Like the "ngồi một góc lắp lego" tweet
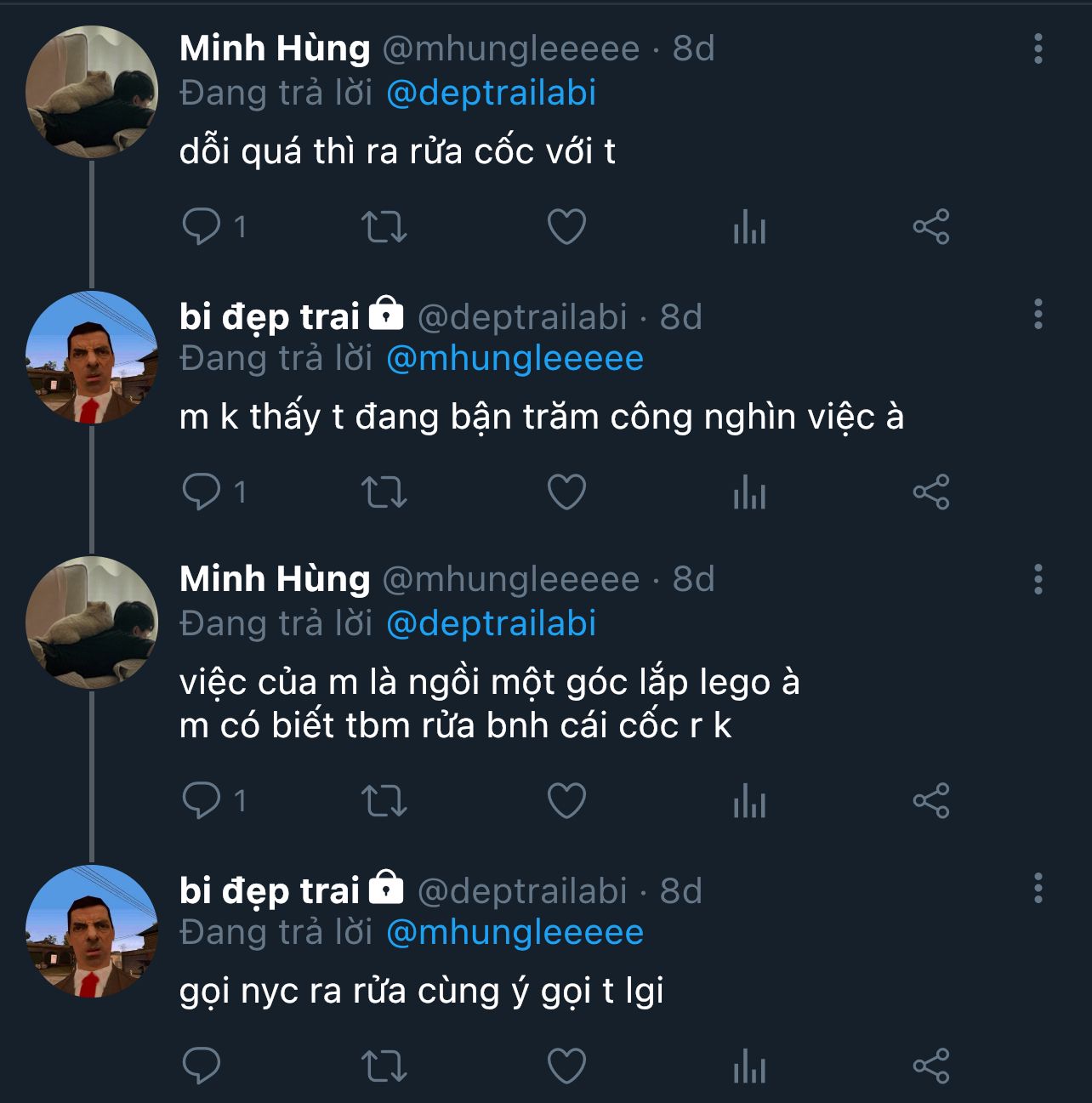 (x=566, y=801)
